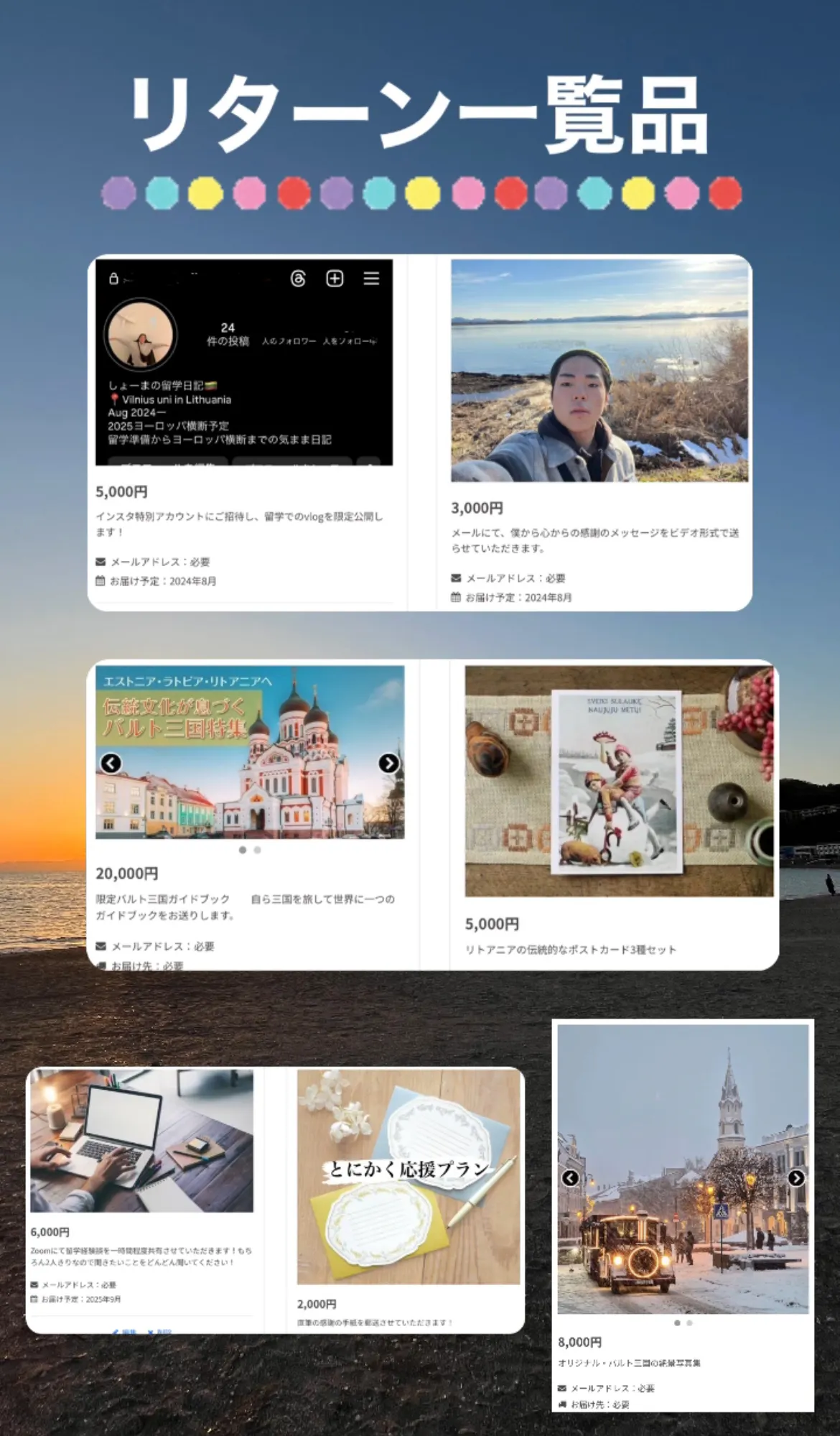
Task: Open the laptop Zoom session image
Action: click(141, 1141)
